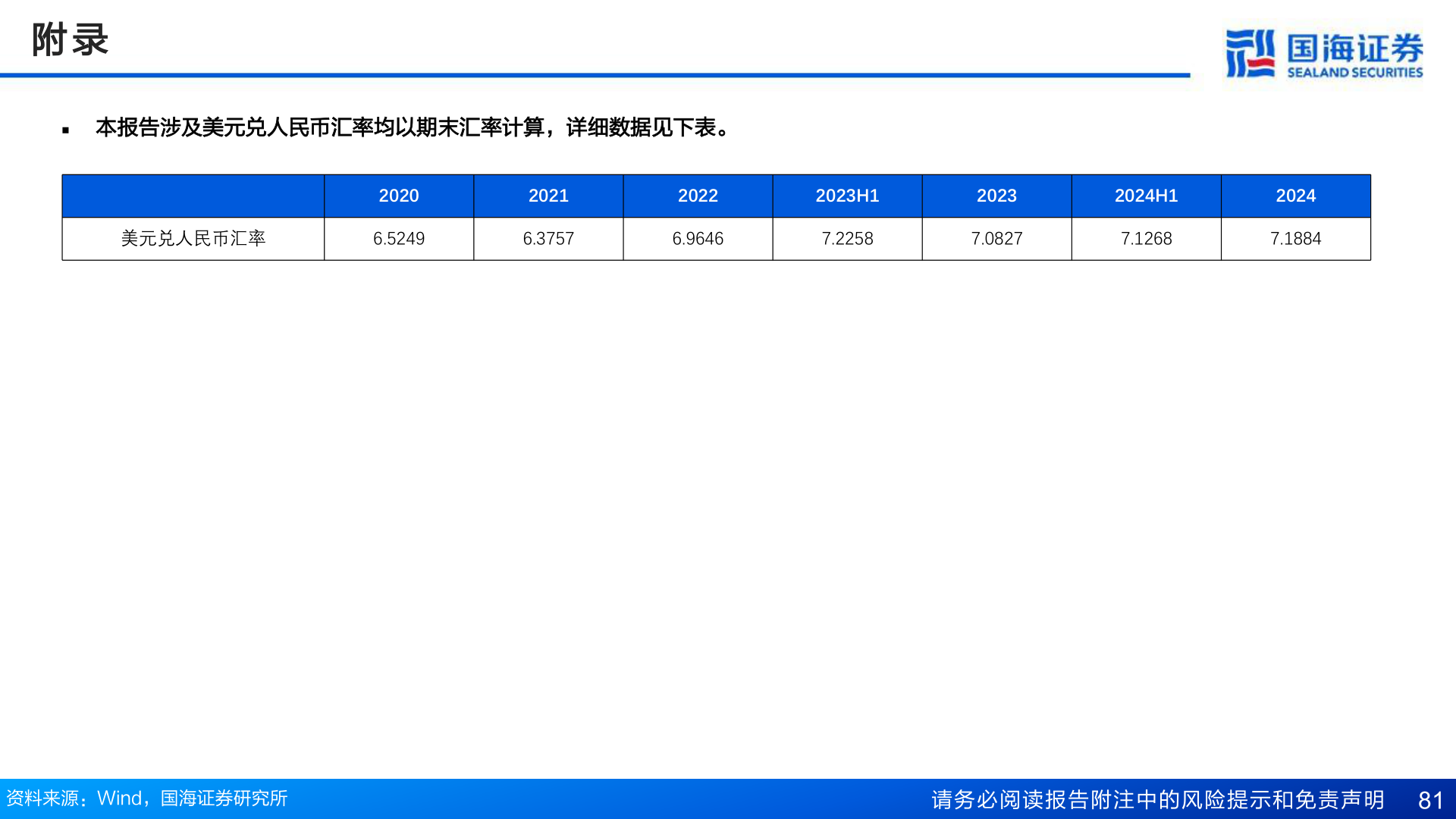This screenshot has width=1456, height=819.
Task: Click the exchange rate value 6.5249
Action: coord(399,239)
